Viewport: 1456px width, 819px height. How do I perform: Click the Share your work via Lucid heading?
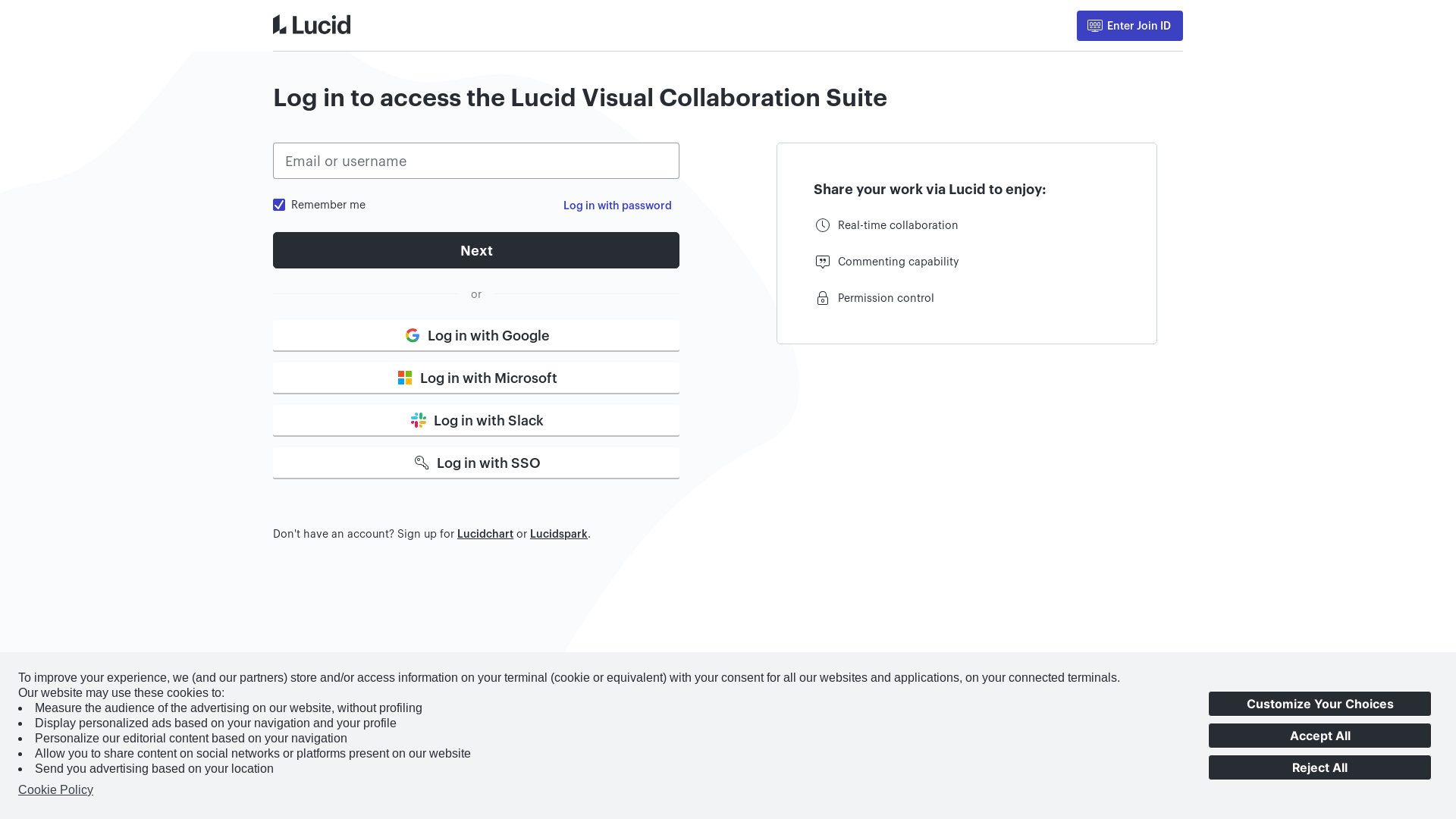pyautogui.click(x=930, y=190)
